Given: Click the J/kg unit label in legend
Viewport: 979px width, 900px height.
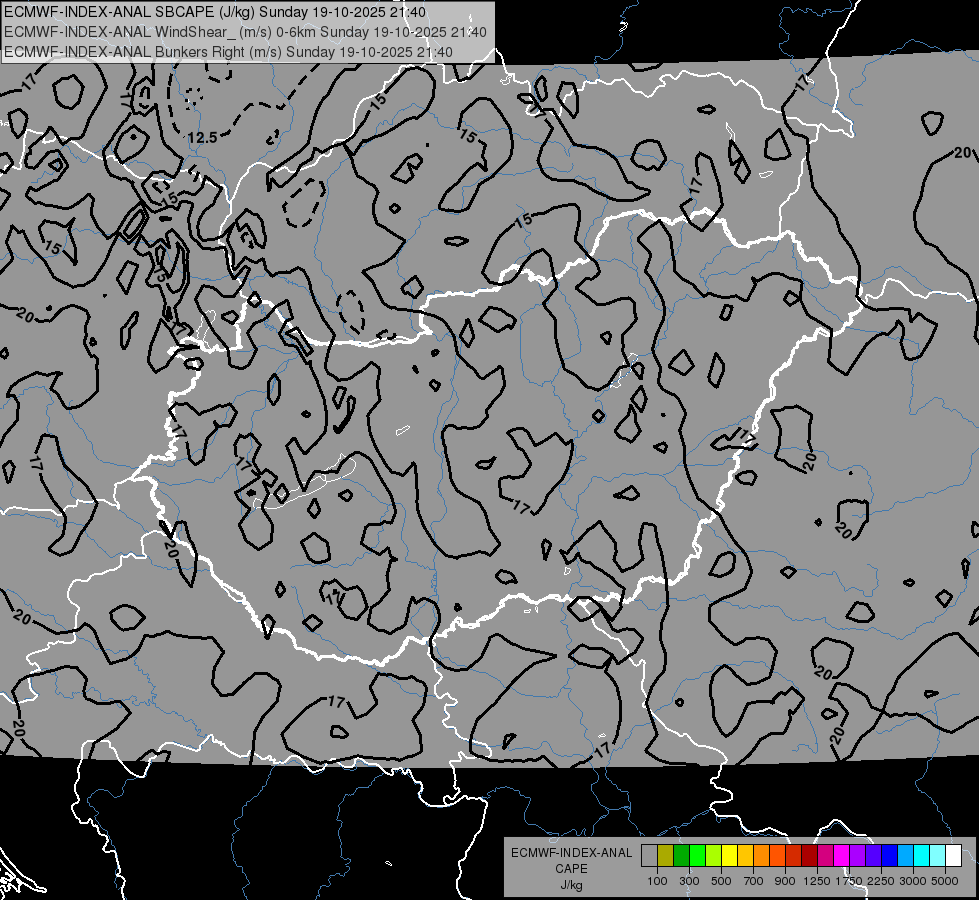Looking at the screenshot, I should [x=571, y=885].
